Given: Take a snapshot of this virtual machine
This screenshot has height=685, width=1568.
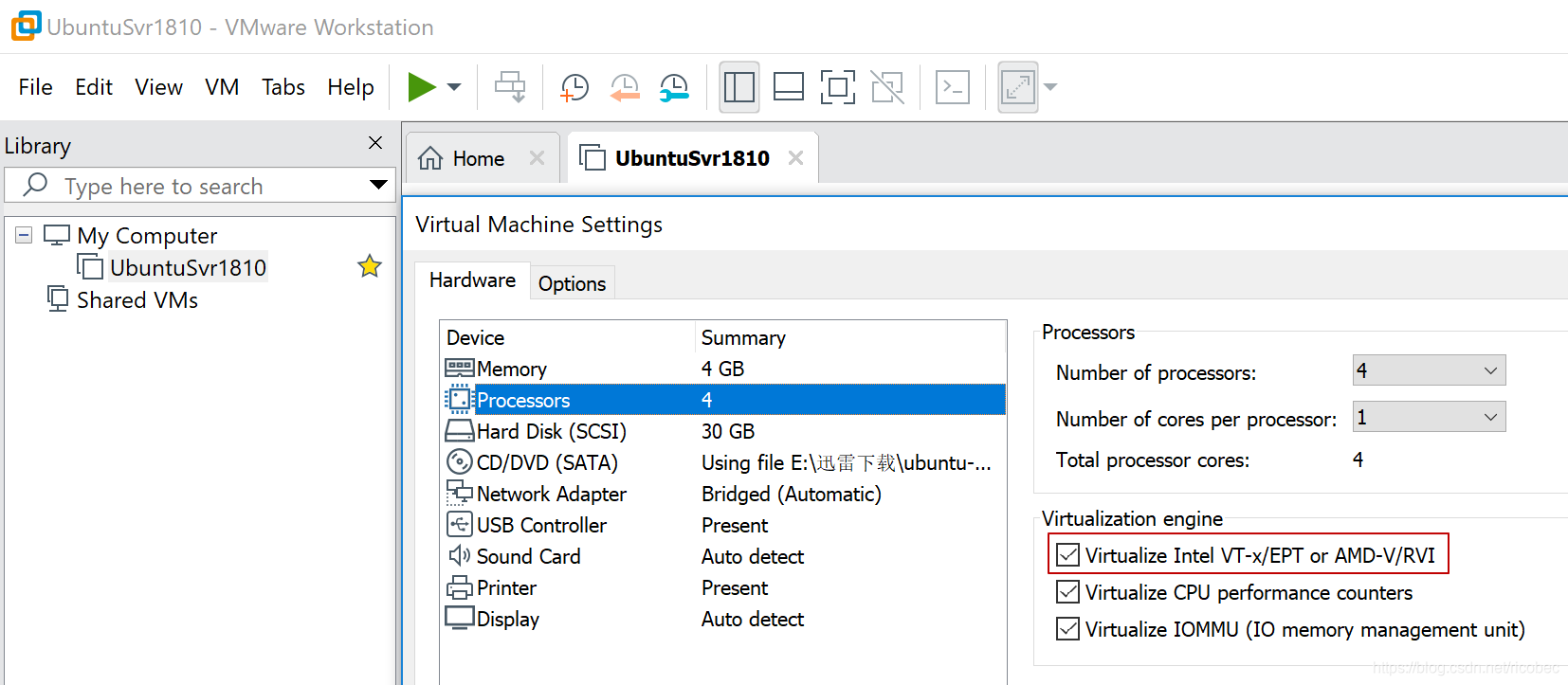Looking at the screenshot, I should (574, 87).
